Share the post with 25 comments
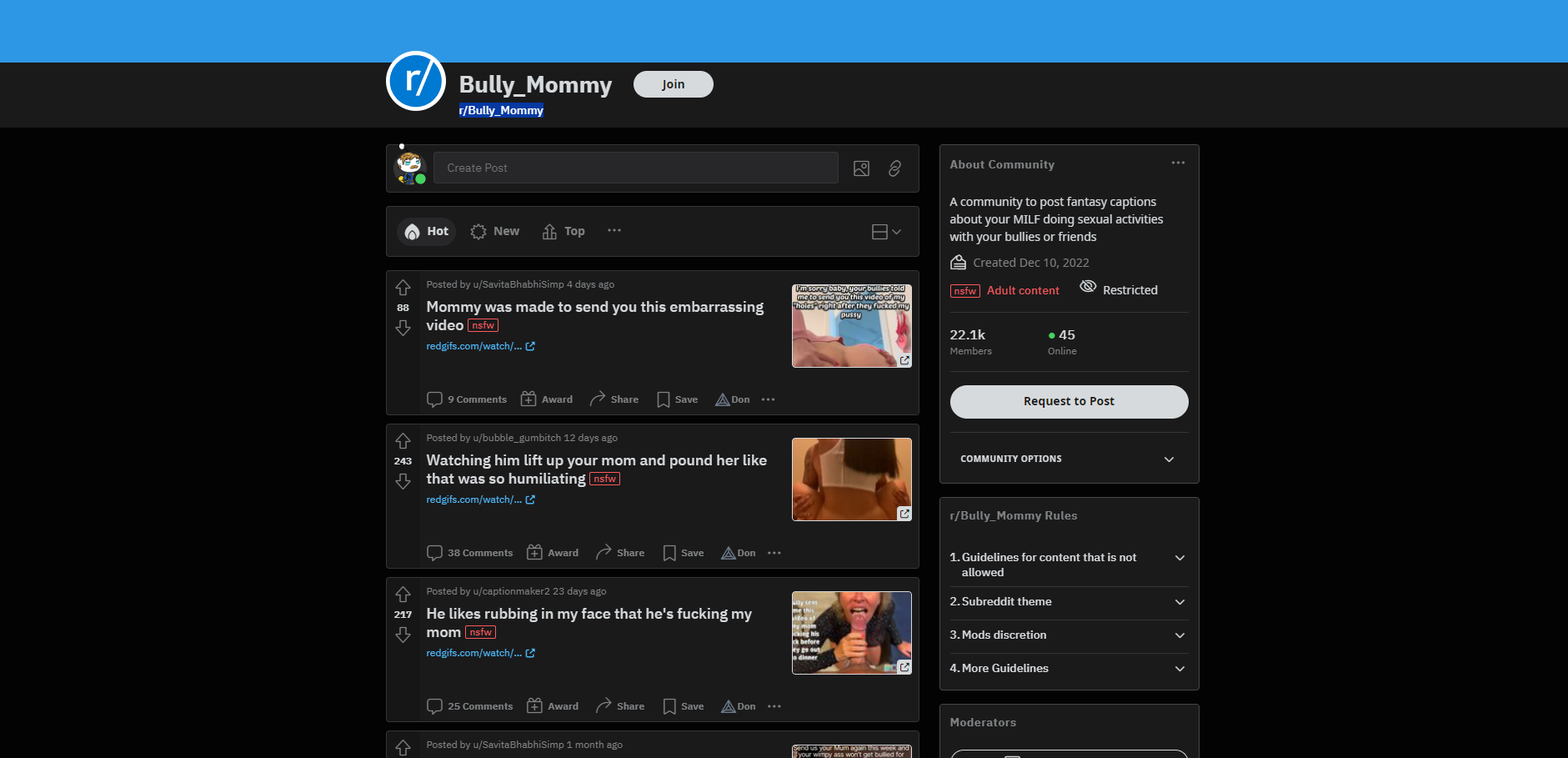This screenshot has height=758, width=1568. pyautogui.click(x=620, y=706)
